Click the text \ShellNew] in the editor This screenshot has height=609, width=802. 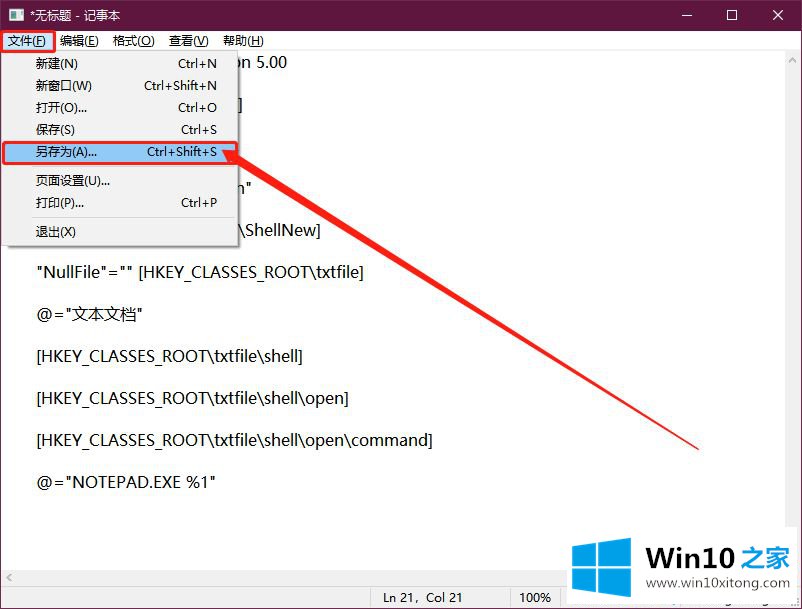tap(280, 230)
